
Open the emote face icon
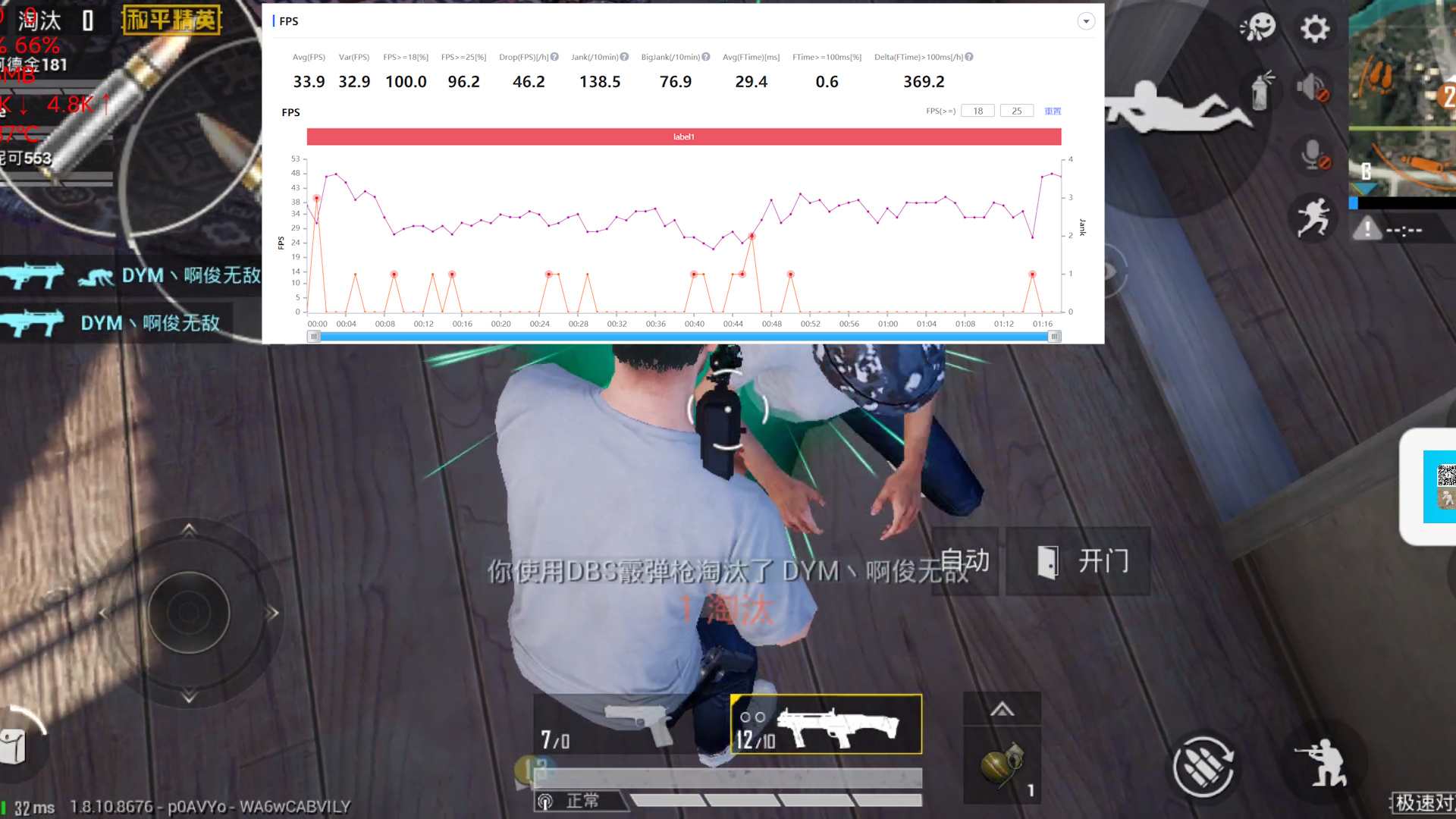pyautogui.click(x=1258, y=28)
